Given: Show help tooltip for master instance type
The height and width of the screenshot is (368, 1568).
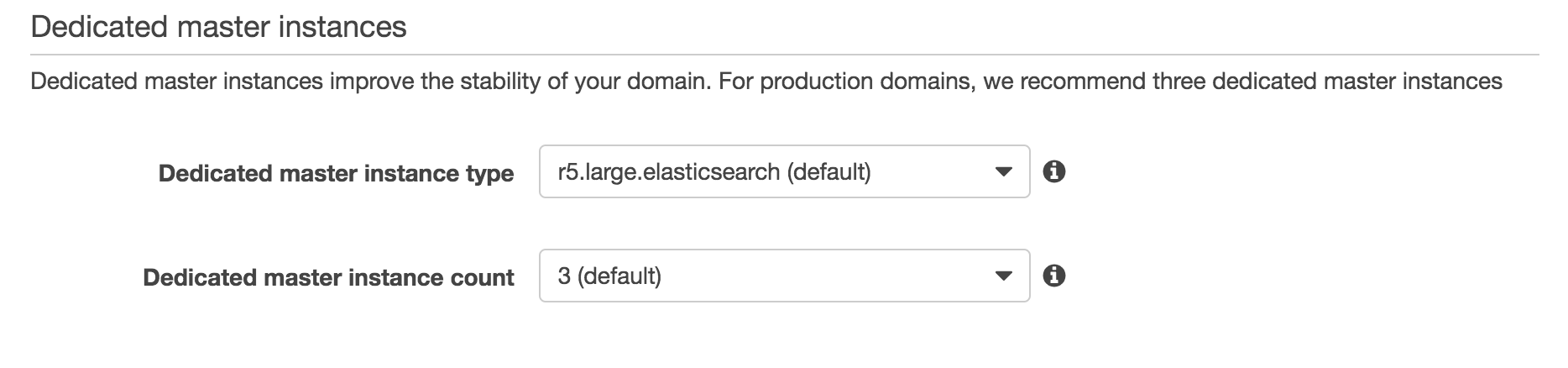Looking at the screenshot, I should [x=1053, y=172].
